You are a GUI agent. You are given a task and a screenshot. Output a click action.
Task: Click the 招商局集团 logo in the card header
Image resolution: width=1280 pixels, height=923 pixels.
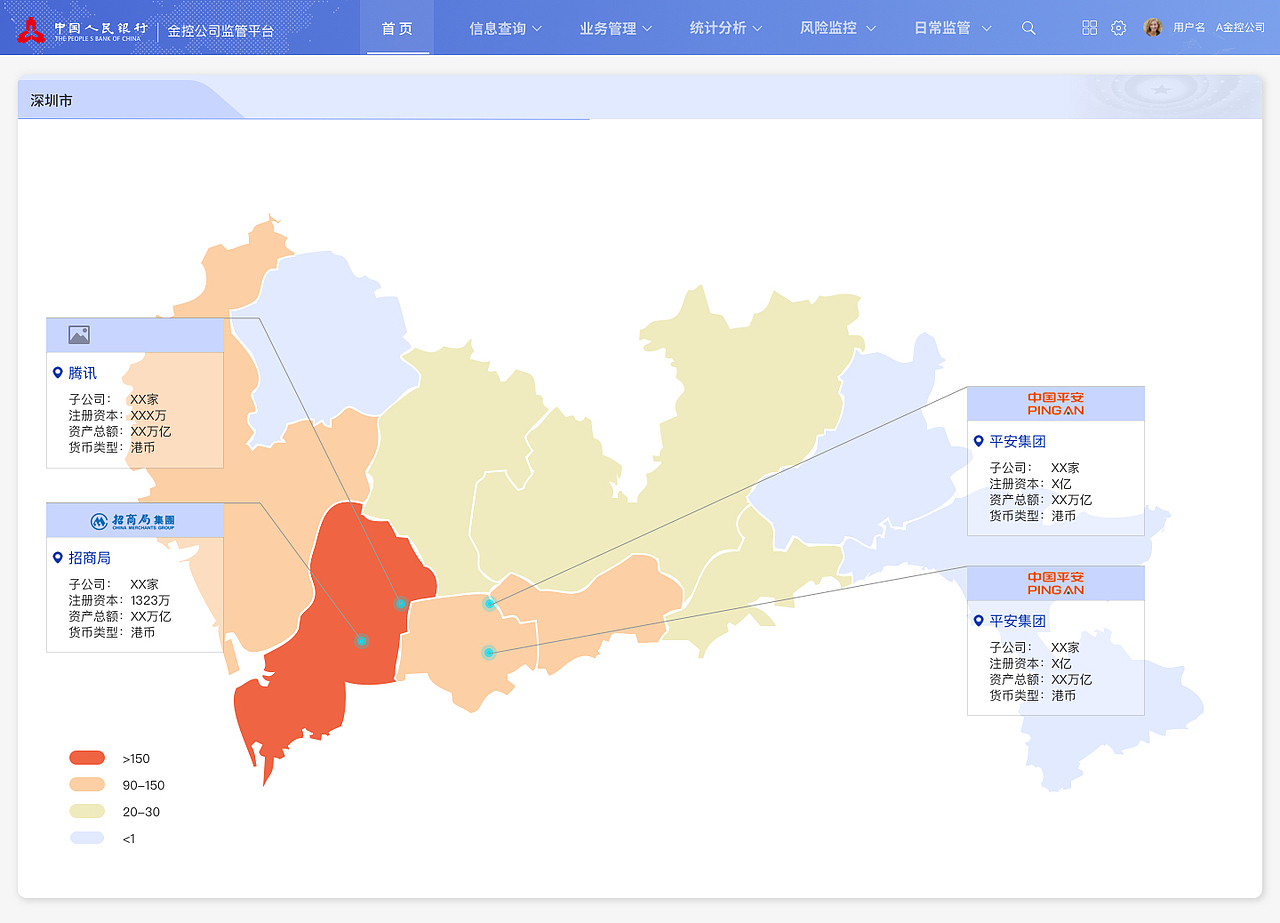pyautogui.click(x=133, y=521)
